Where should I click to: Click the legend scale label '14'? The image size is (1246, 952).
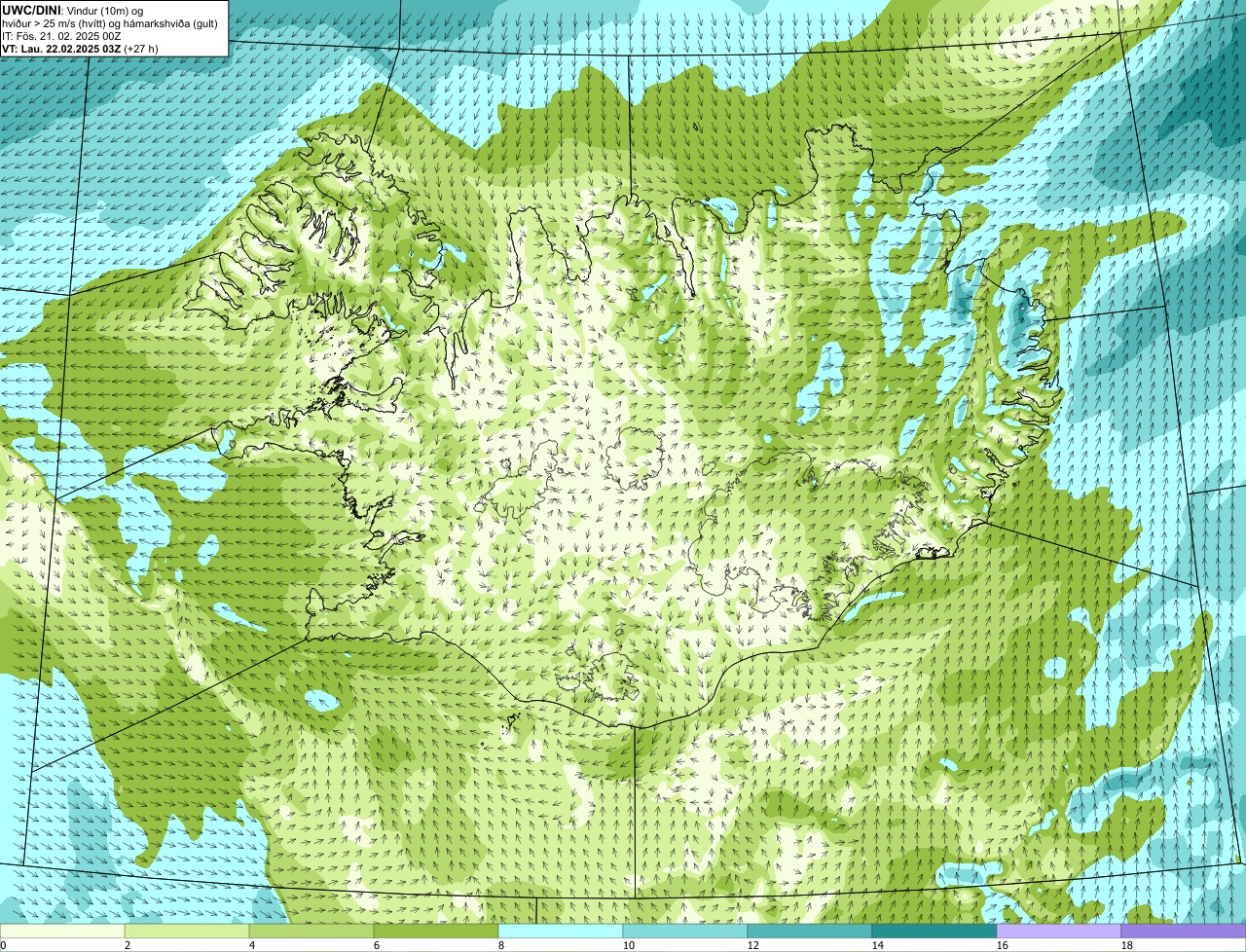(878, 945)
